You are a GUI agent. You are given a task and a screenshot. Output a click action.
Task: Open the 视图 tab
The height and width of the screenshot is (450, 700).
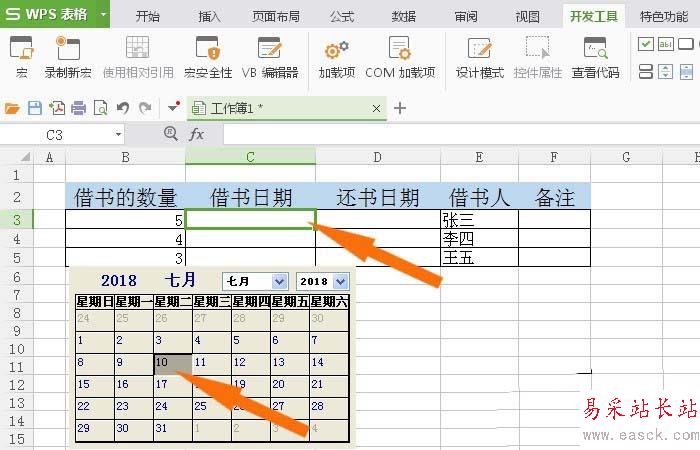528,17
